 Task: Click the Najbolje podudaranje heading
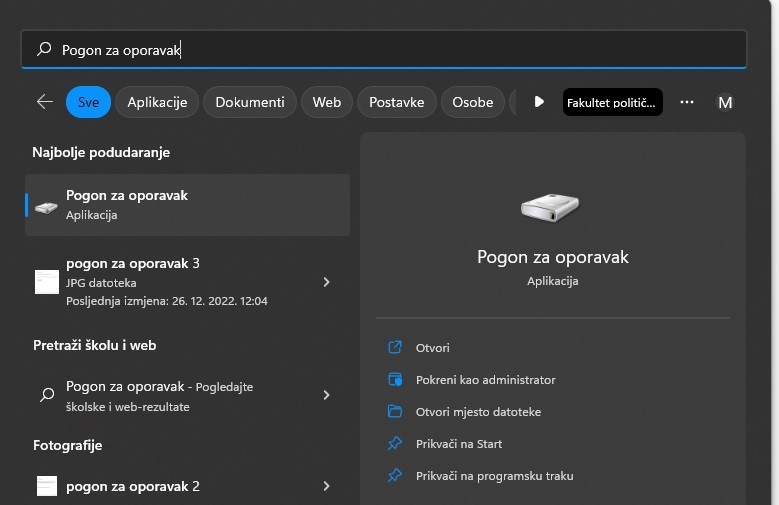(101, 152)
